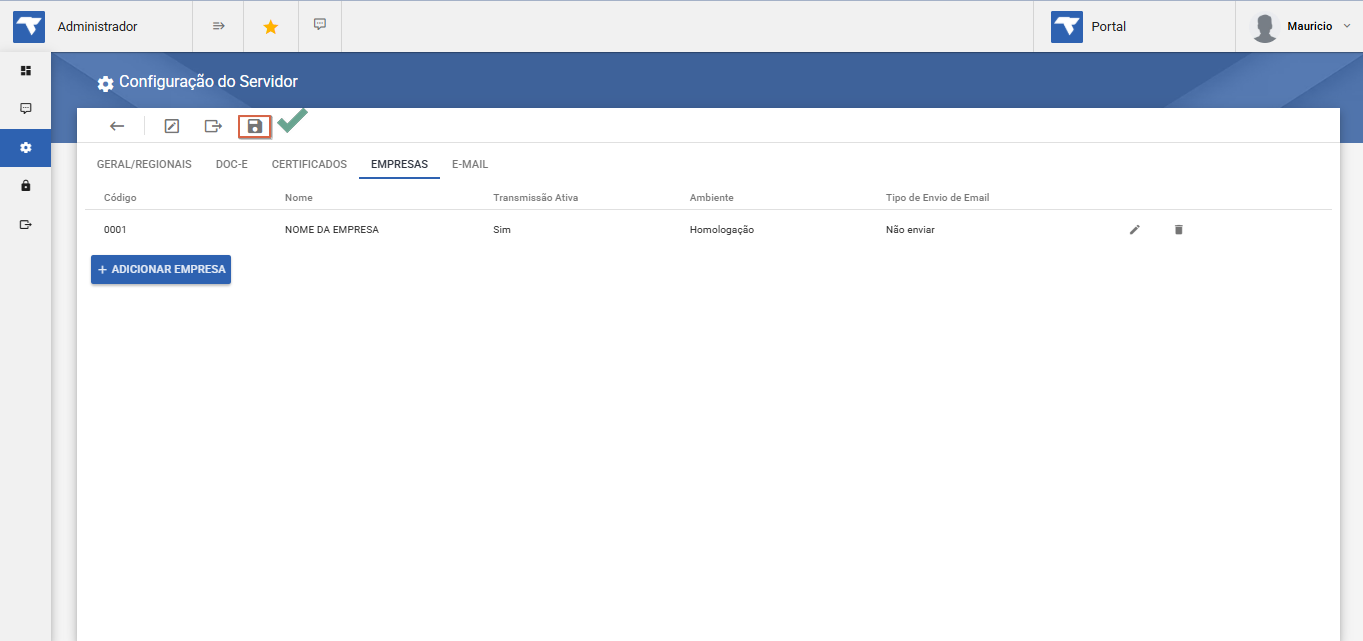Click the Transmissão Ativa column header
The image size is (1363, 641).
click(536, 197)
